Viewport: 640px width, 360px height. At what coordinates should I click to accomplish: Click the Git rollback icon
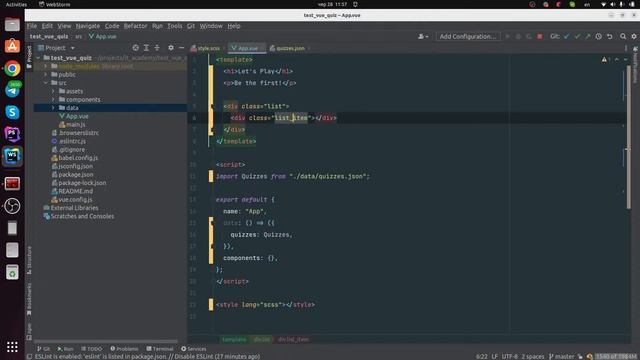[x=609, y=36]
